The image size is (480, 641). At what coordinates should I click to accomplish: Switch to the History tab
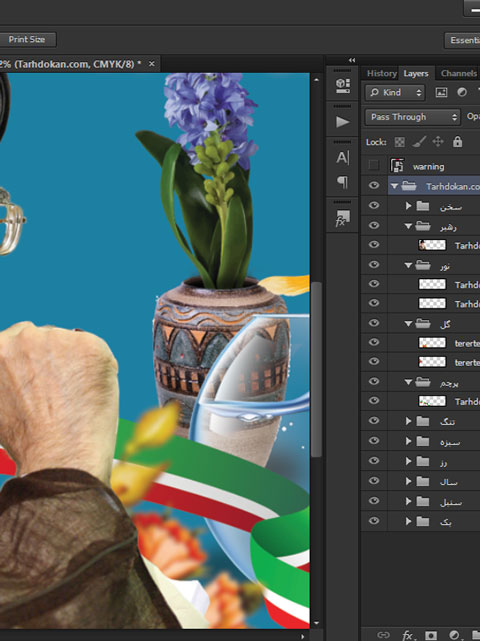pos(381,74)
